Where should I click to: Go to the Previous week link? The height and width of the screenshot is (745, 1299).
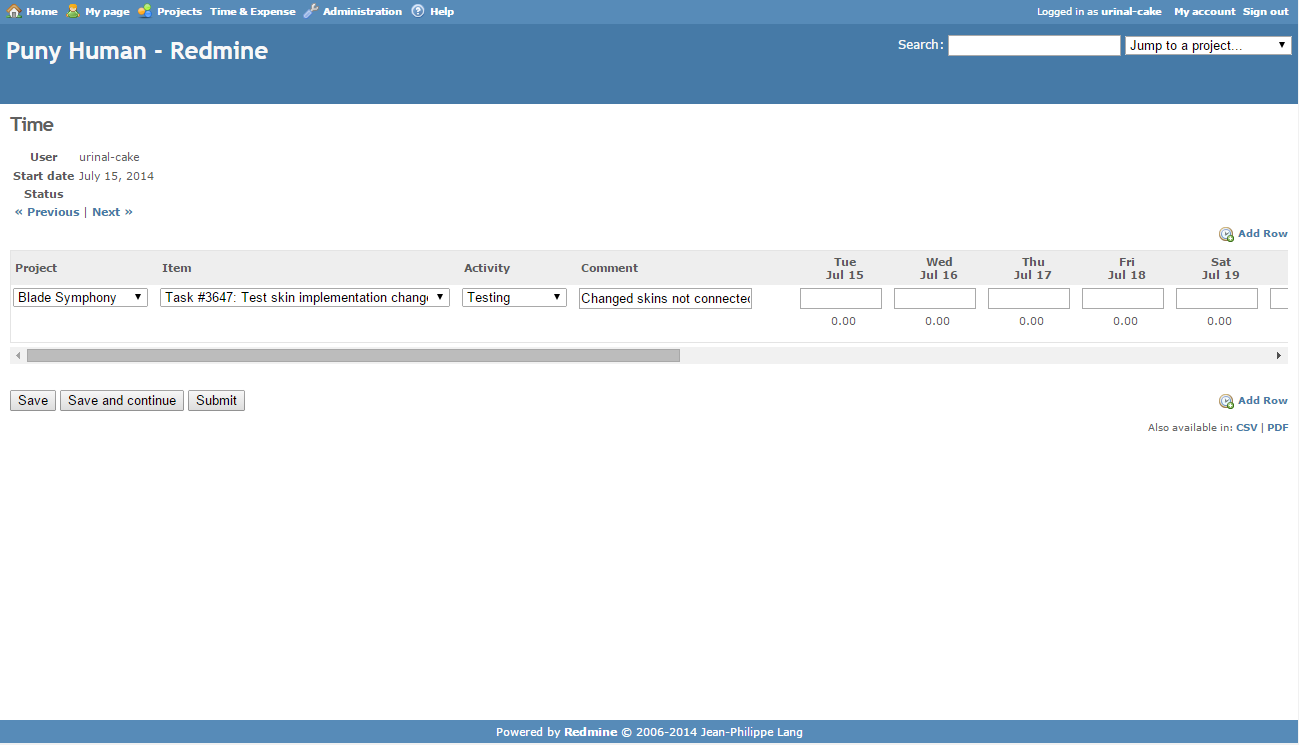(47, 212)
